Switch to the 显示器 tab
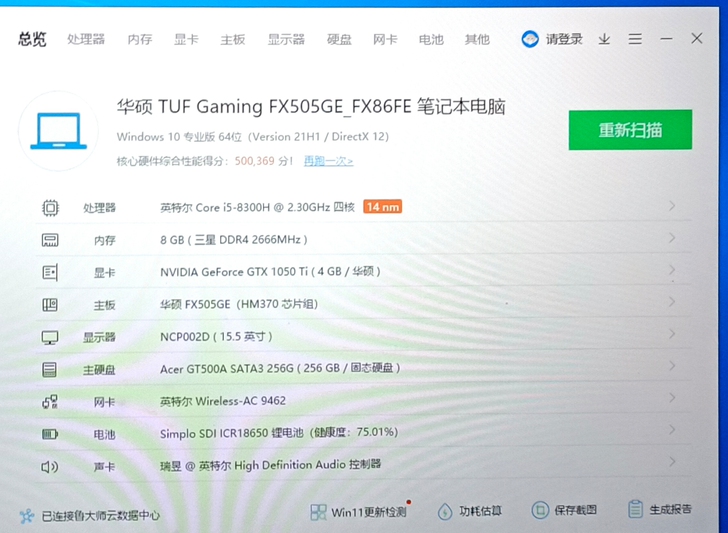Viewport: 728px width, 533px height. coord(286,39)
